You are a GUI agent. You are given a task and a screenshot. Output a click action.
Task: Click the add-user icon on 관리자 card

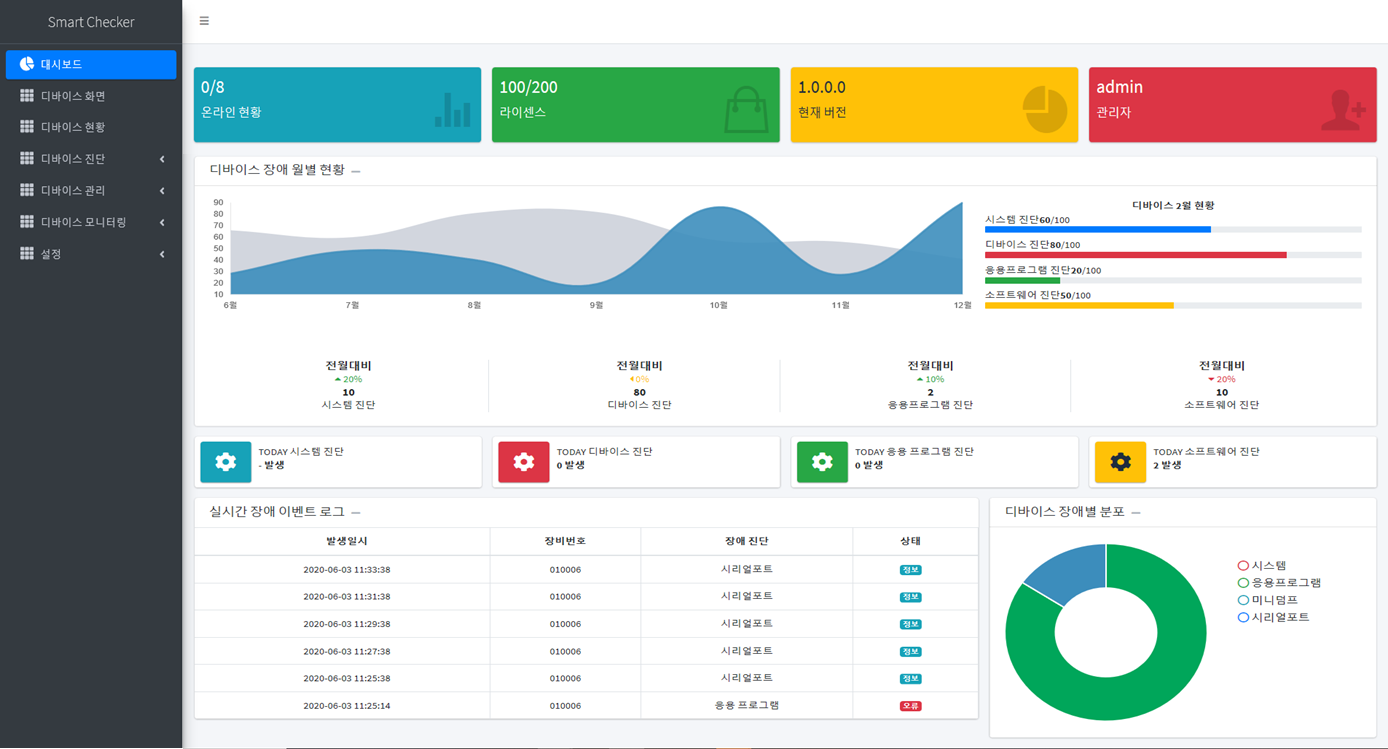click(1343, 110)
